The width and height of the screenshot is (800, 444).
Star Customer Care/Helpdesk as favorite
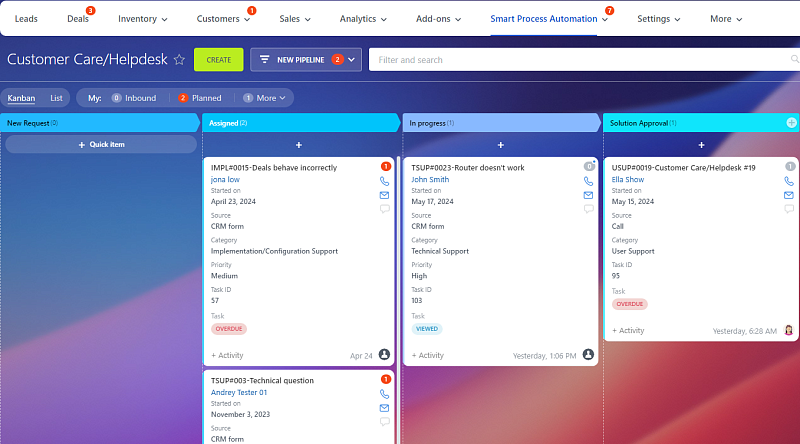coord(179,60)
